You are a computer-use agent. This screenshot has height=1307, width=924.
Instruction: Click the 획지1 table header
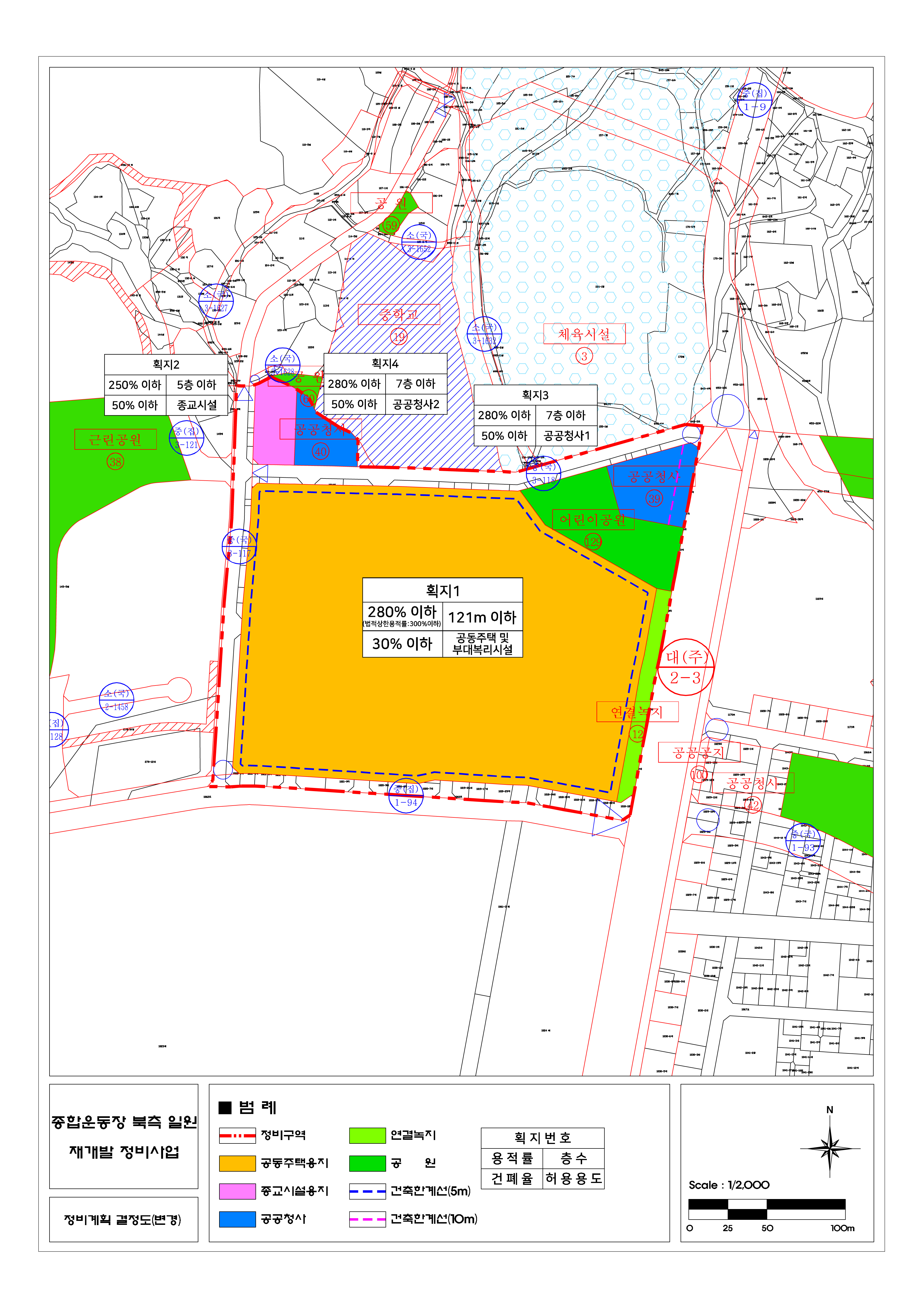click(x=442, y=591)
